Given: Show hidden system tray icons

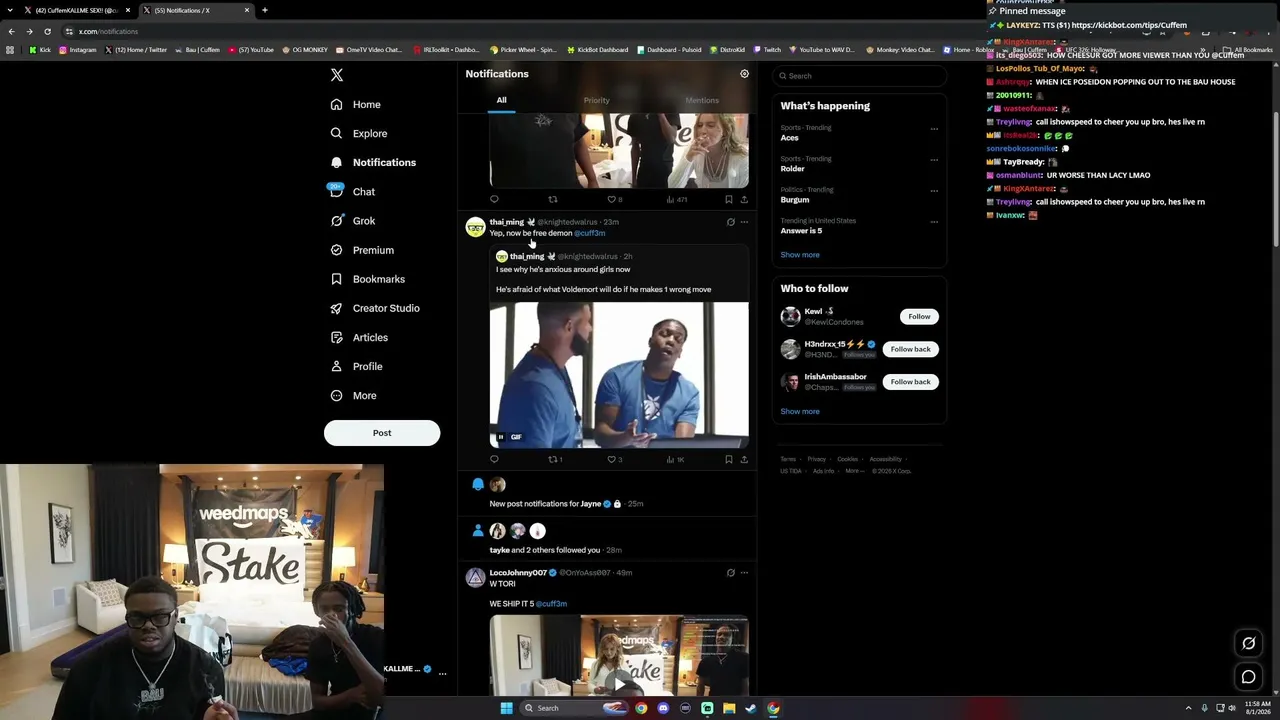Looking at the screenshot, I should 1188,708.
